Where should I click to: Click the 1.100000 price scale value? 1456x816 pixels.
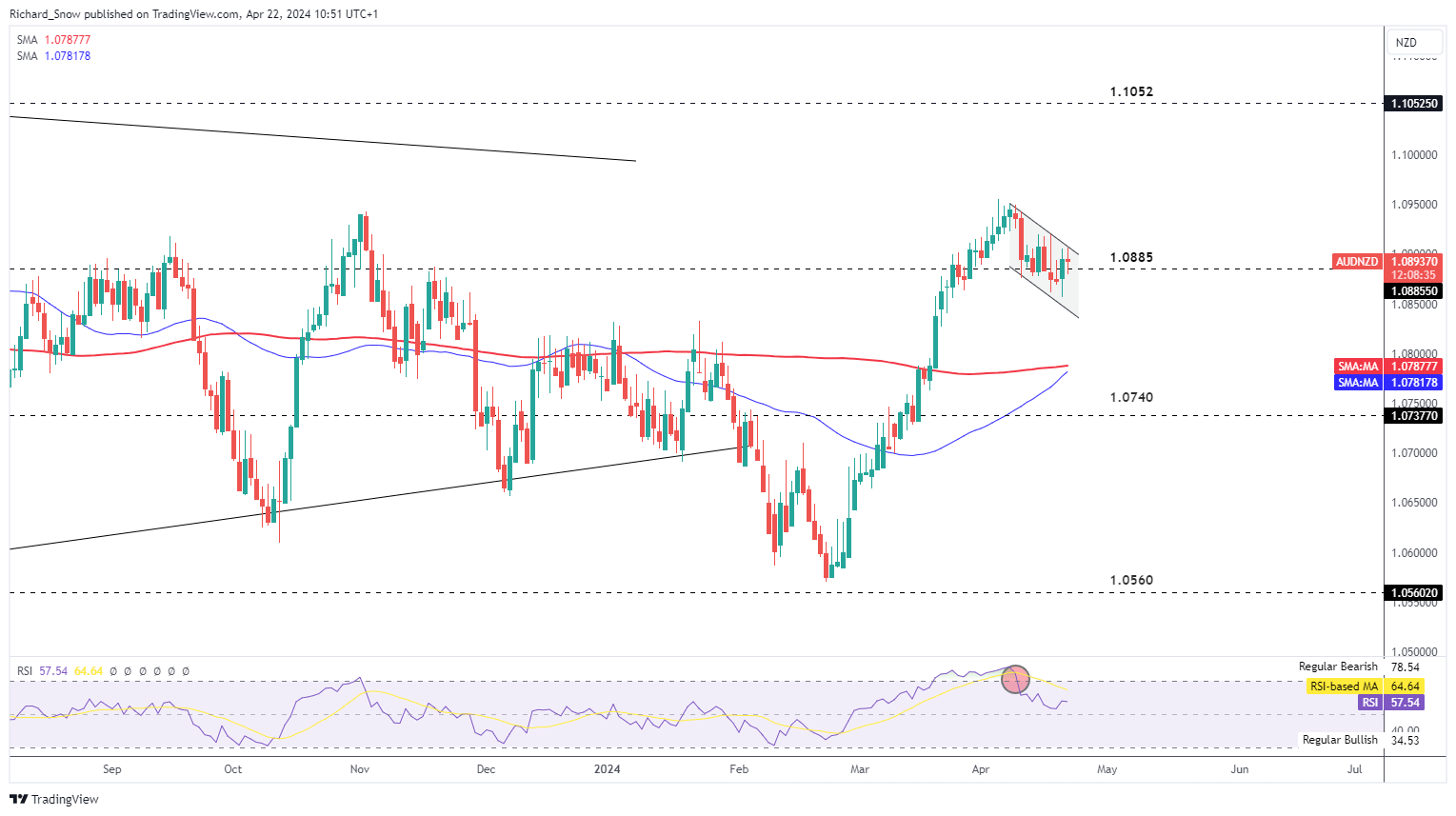point(1414,154)
